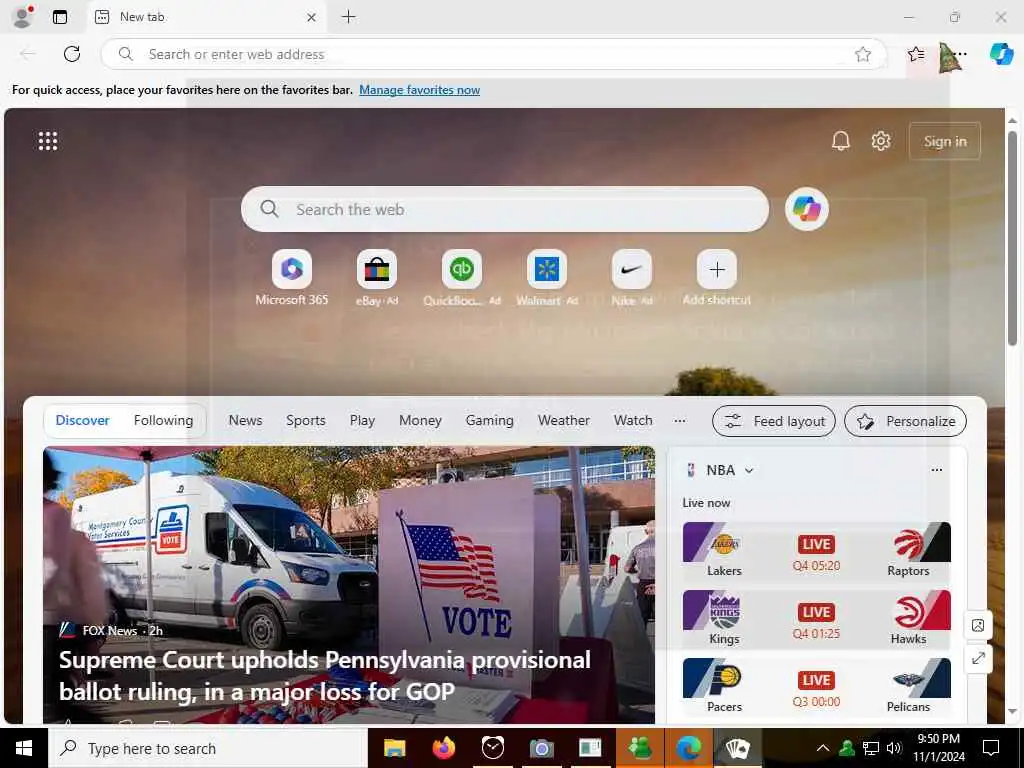Open the News feed tab
Image resolution: width=1024 pixels, height=768 pixels.
click(246, 421)
